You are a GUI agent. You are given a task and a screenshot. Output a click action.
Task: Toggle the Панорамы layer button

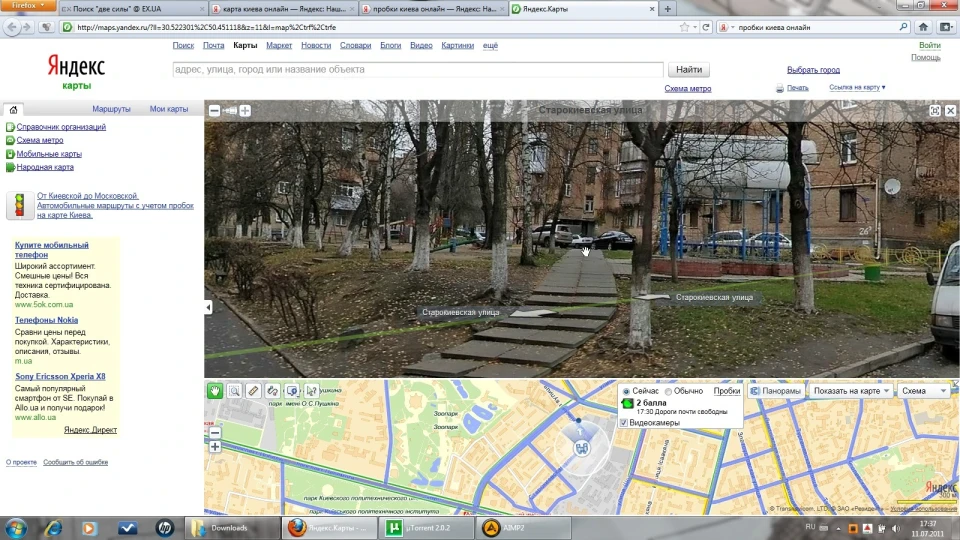(x=776, y=391)
